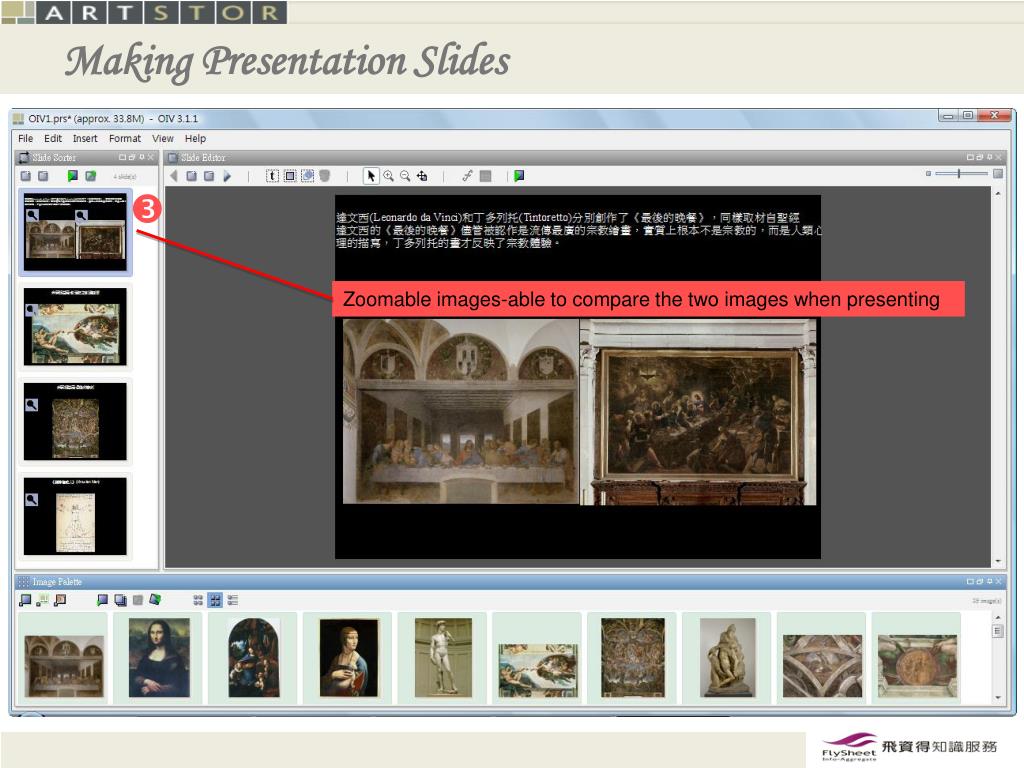This screenshot has height=768, width=1024.
Task: Click Tintoretto Last Supper image on slide canvas
Action: (x=698, y=411)
